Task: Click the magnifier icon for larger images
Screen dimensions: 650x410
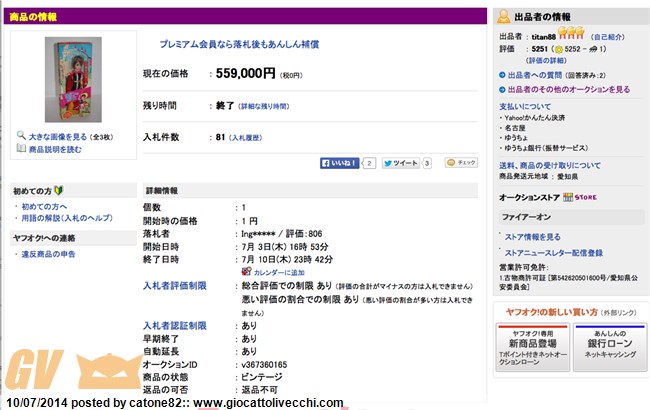Action: point(21,135)
